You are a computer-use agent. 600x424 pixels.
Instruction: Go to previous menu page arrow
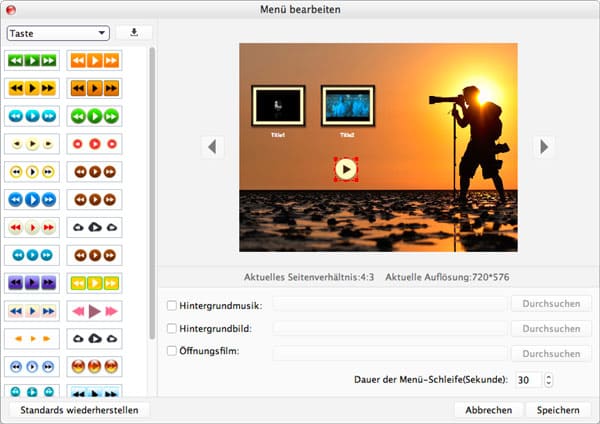click(x=212, y=147)
